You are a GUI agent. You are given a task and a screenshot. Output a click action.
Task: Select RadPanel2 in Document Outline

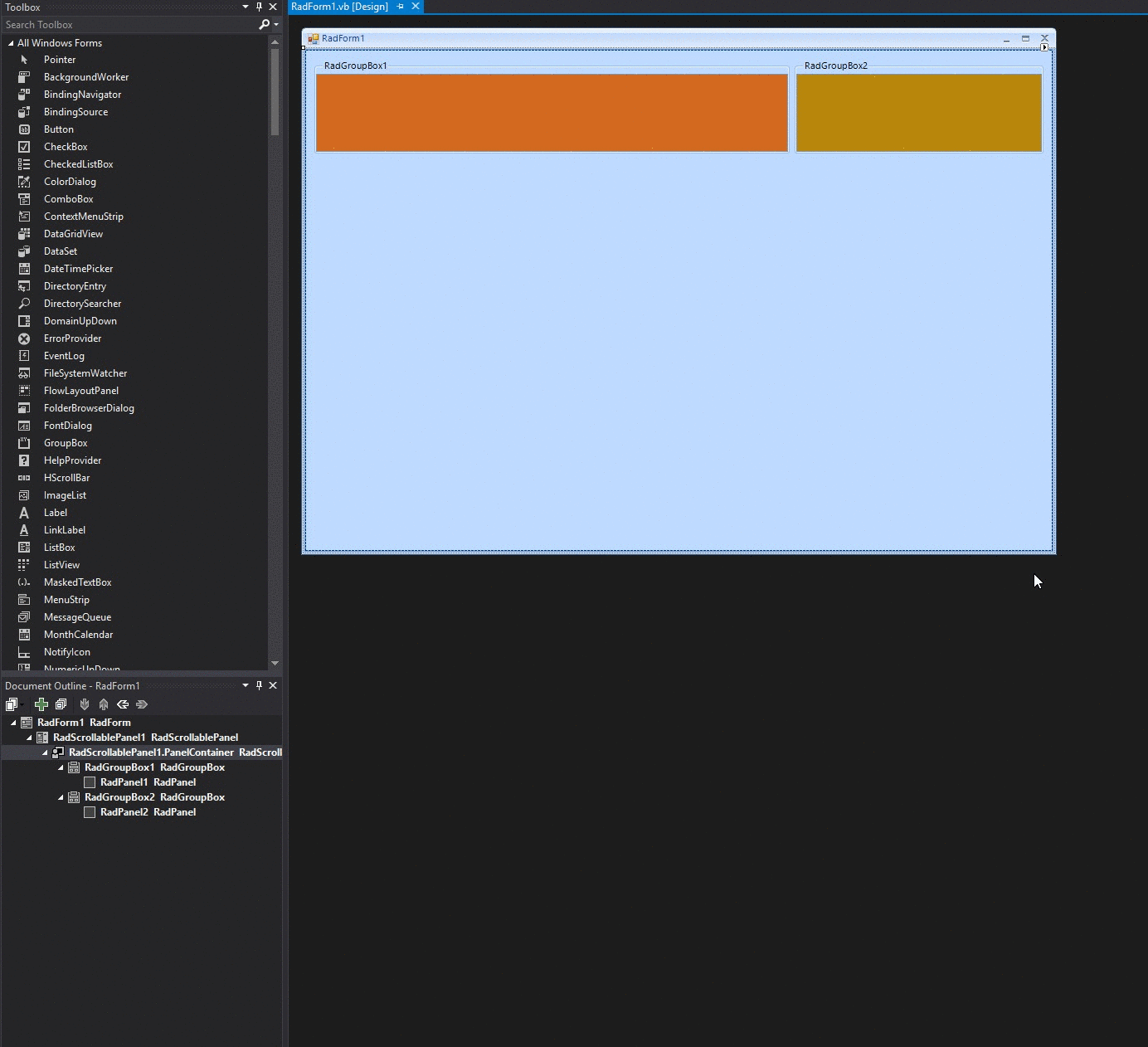(x=148, y=812)
